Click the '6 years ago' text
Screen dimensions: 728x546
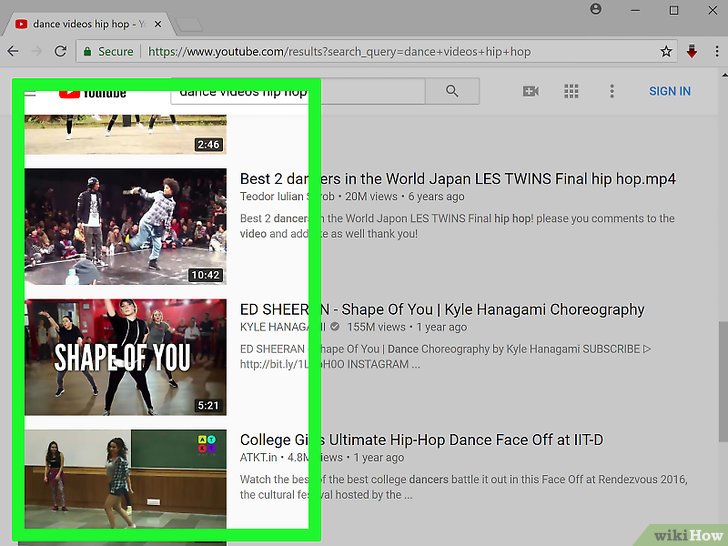click(436, 196)
